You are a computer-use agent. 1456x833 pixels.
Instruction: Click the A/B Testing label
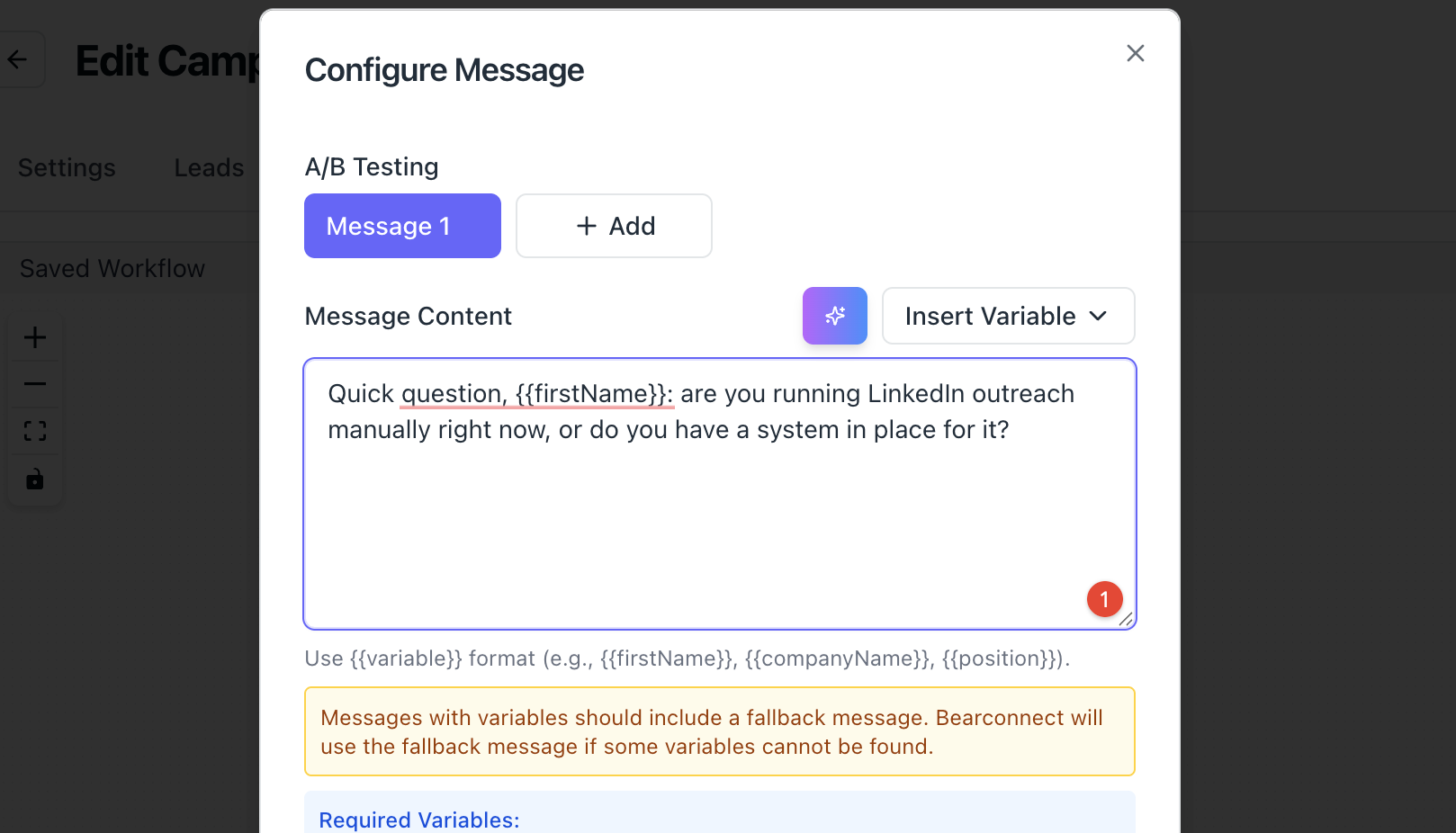click(x=372, y=167)
